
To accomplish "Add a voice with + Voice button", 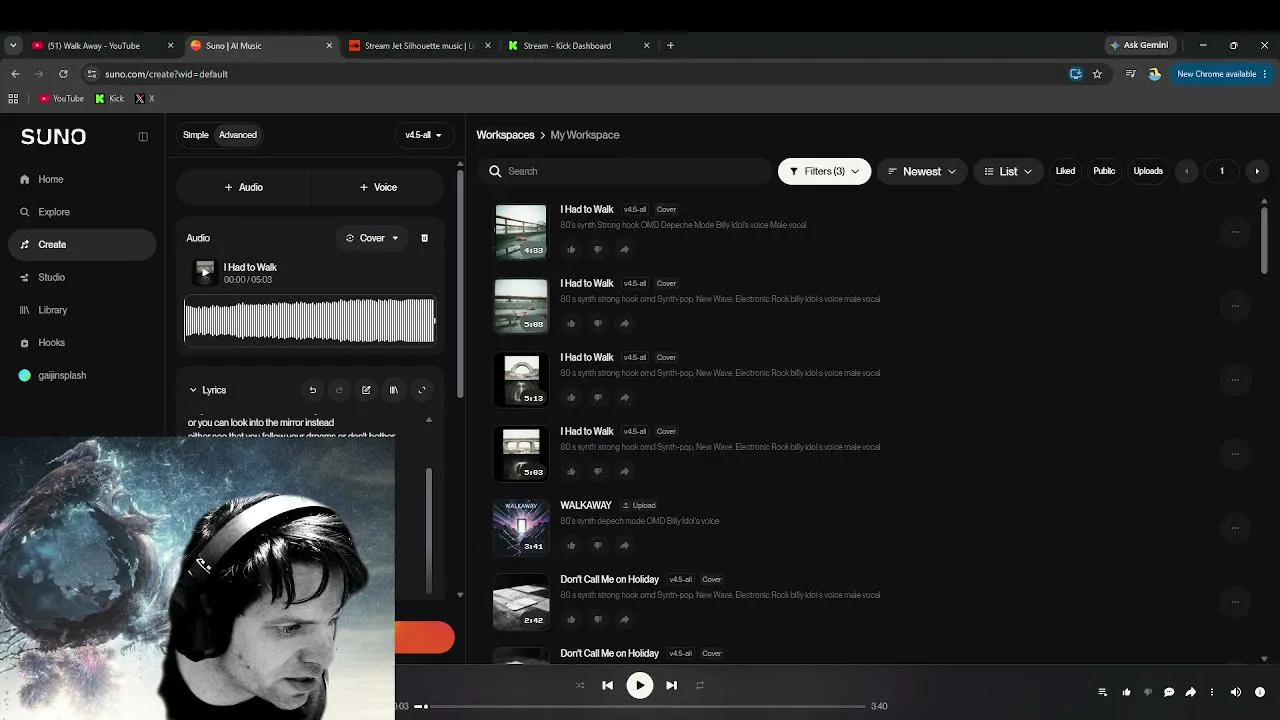I will 378,187.
